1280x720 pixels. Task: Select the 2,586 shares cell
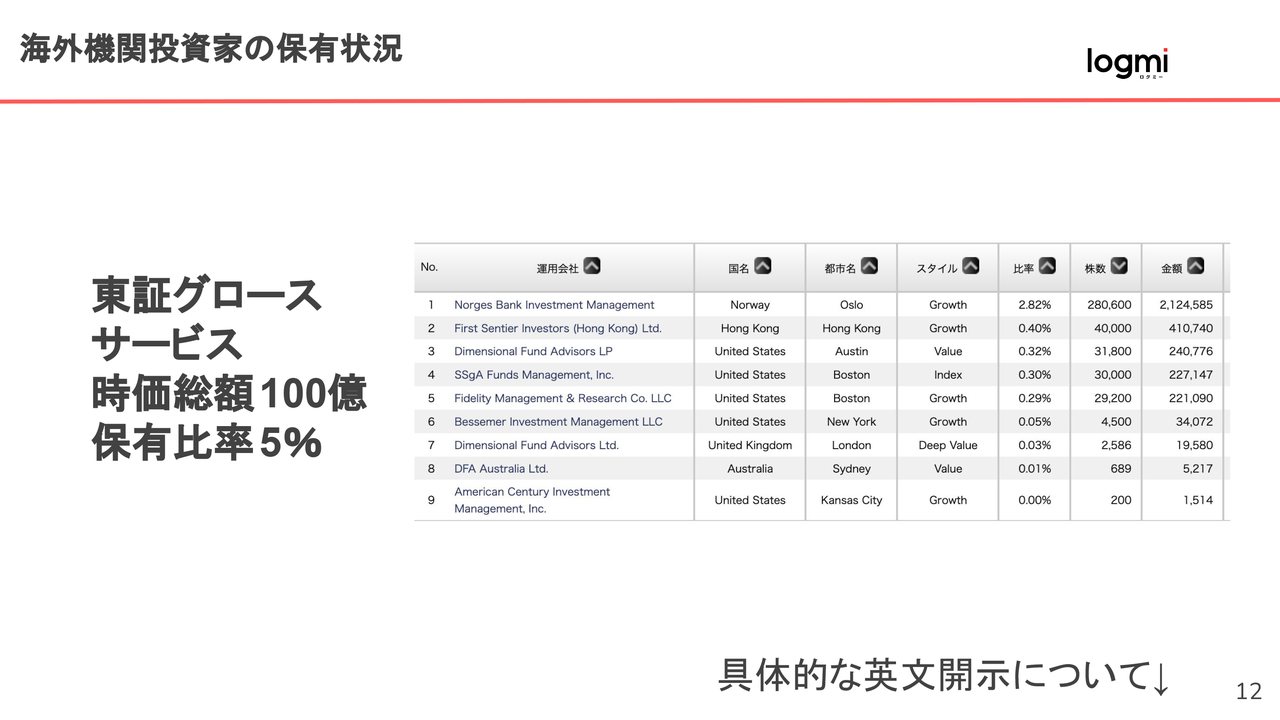pos(1116,445)
